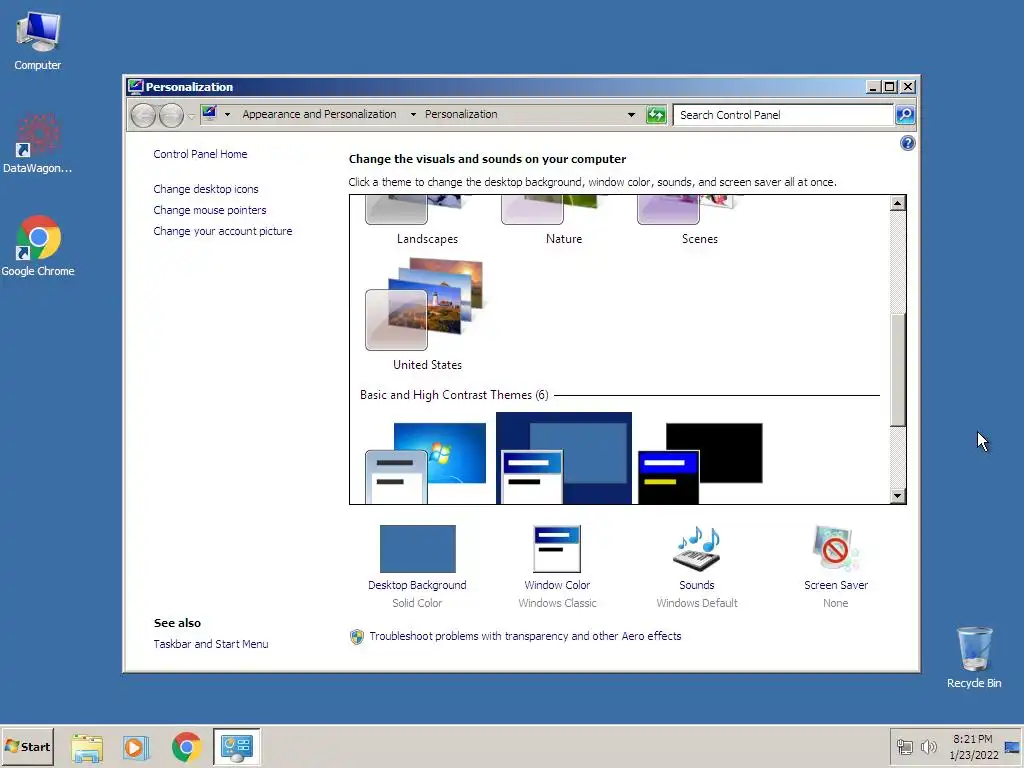
Task: Click Change desktop icons link
Action: click(x=206, y=189)
